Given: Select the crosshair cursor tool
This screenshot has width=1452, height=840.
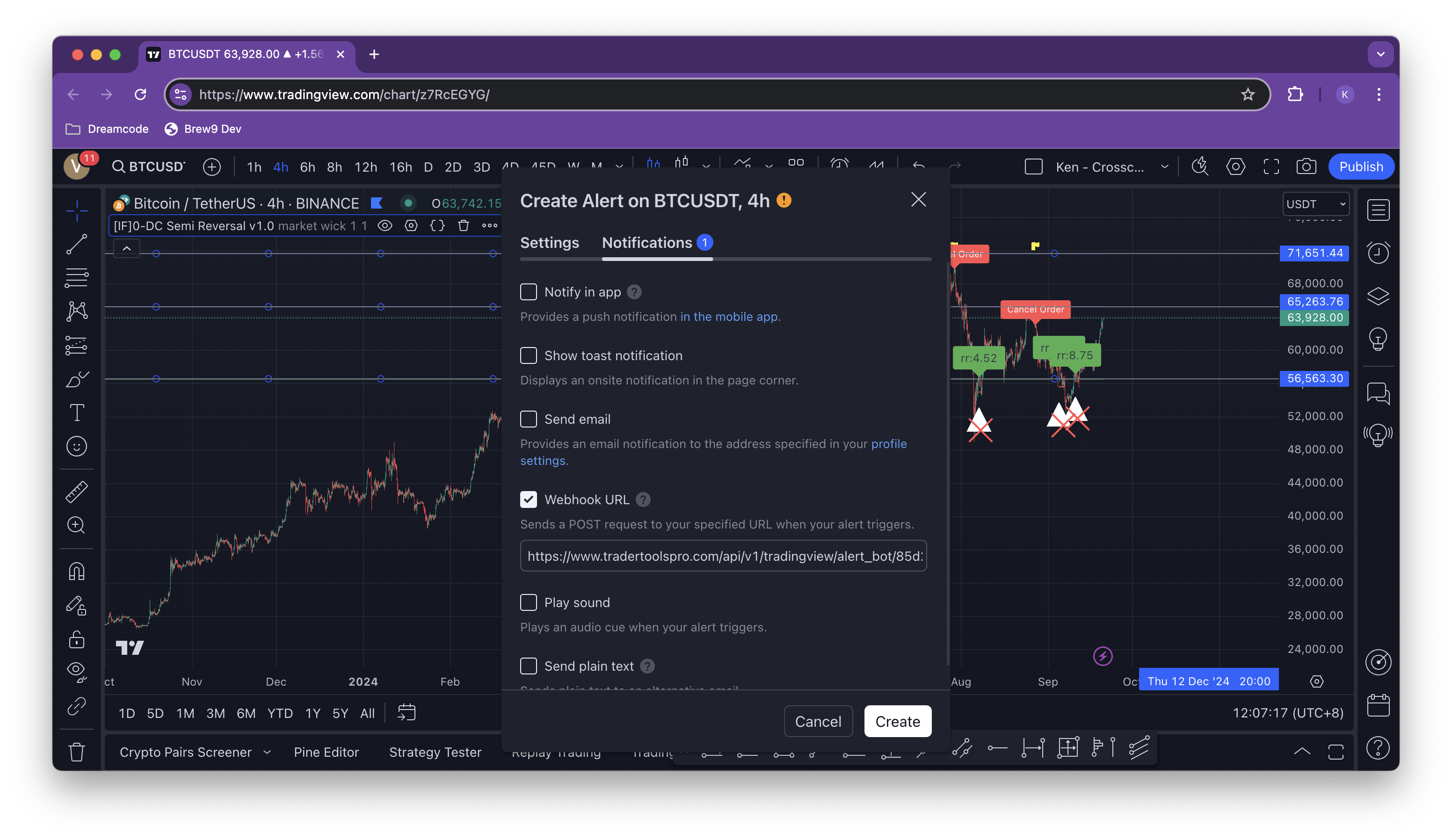Looking at the screenshot, I should (x=77, y=211).
